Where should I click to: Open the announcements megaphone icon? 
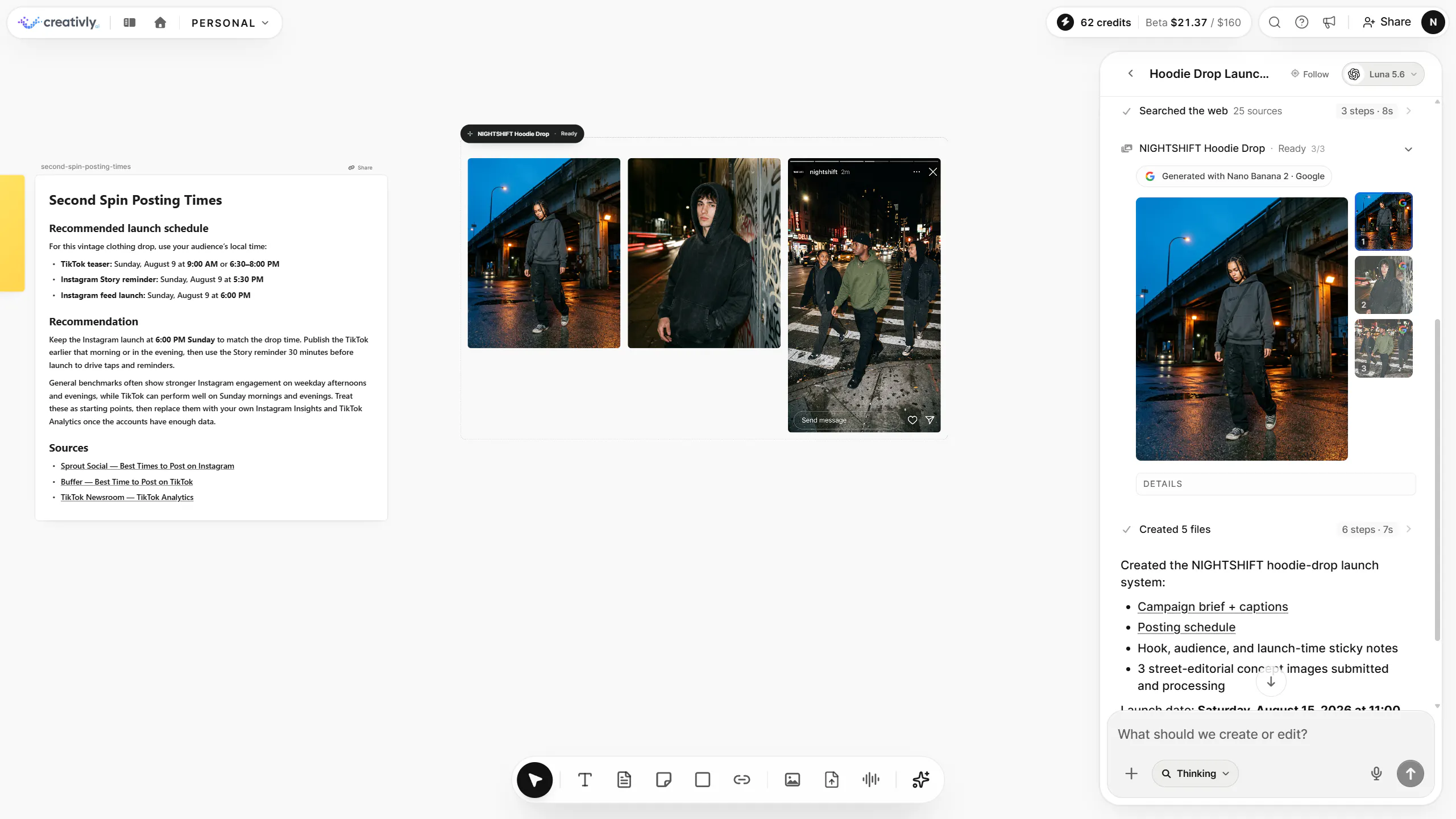click(1329, 22)
